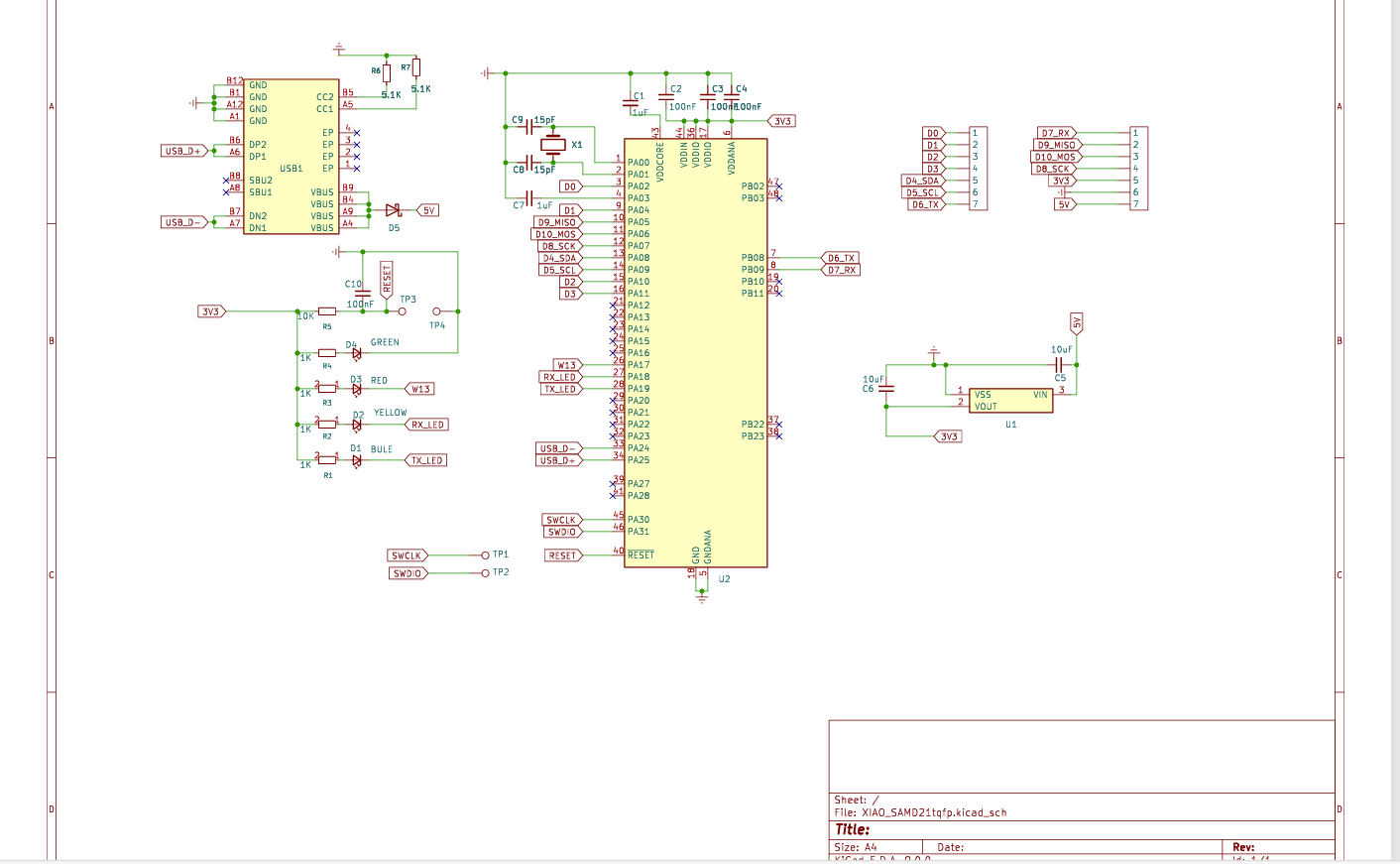The image size is (1400, 864).
Task: Select the W13 label after RED LED
Action: [x=420, y=389]
